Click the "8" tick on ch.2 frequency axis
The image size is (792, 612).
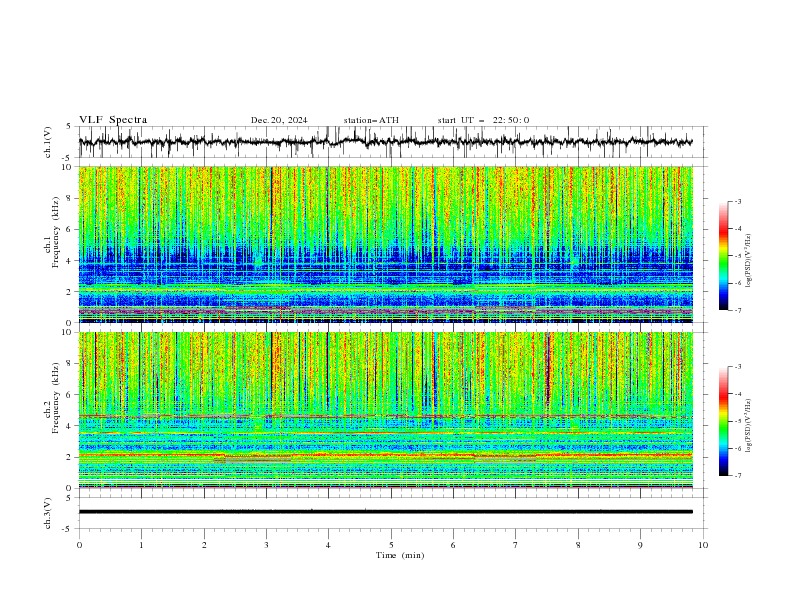click(70, 363)
